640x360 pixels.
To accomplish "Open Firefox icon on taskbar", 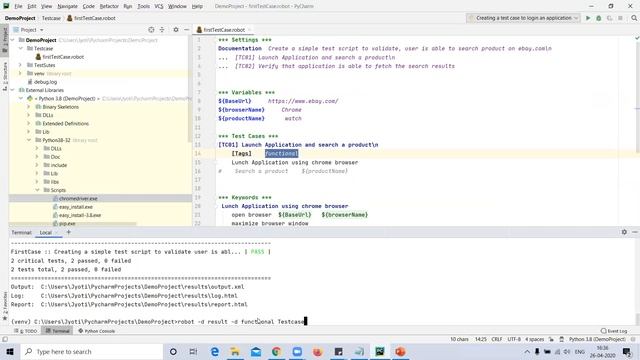I will point(318,351).
